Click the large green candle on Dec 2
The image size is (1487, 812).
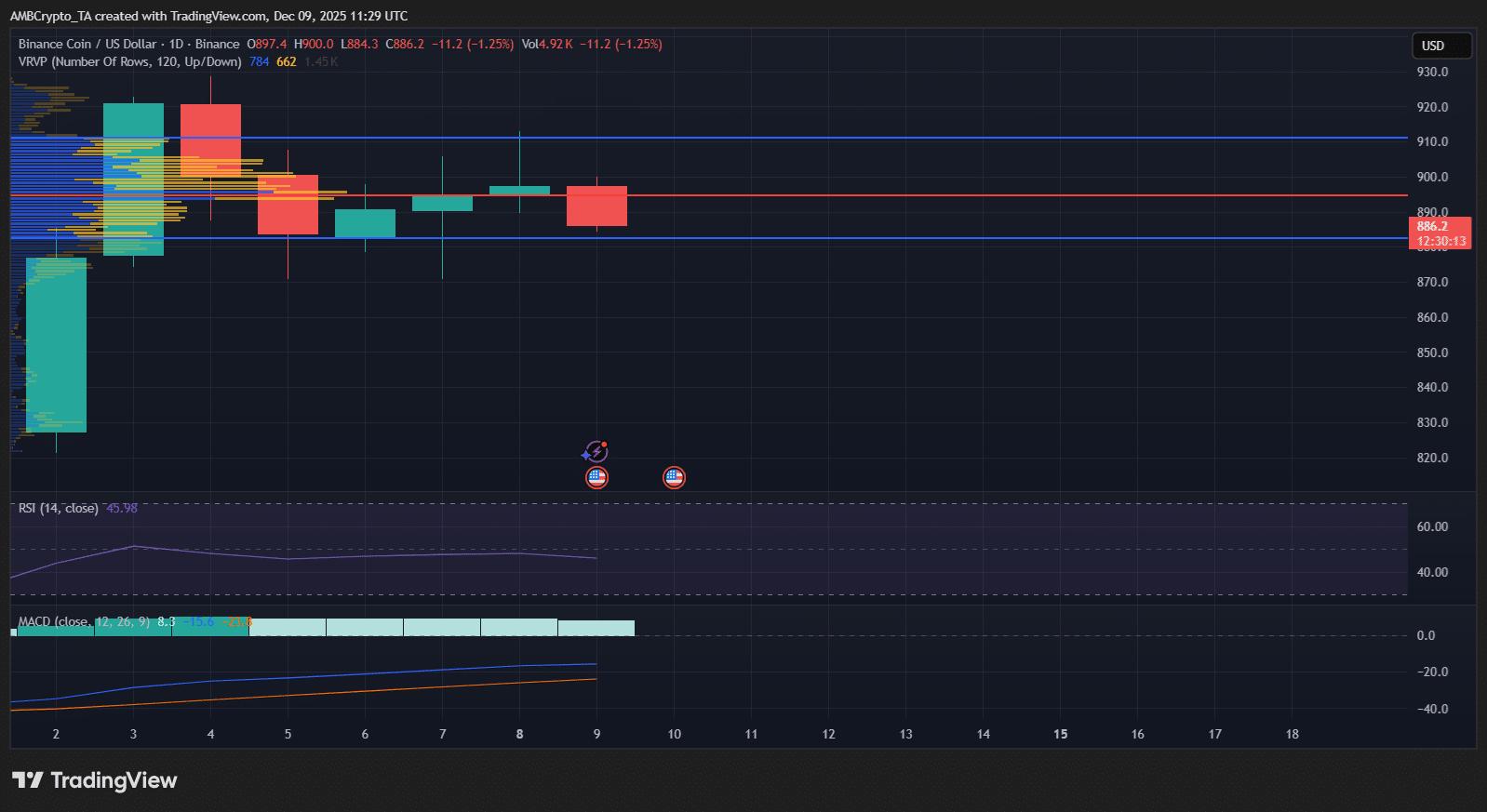(56, 344)
